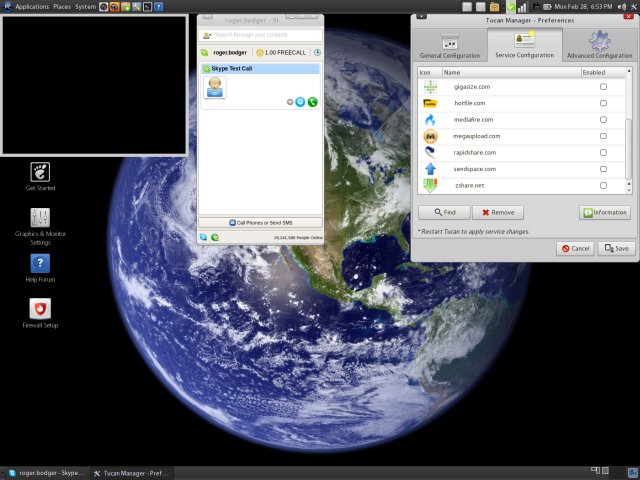The height and width of the screenshot is (480, 640).
Task: Tick the megaupload.com enabled checkbox
Action: pyautogui.click(x=603, y=136)
